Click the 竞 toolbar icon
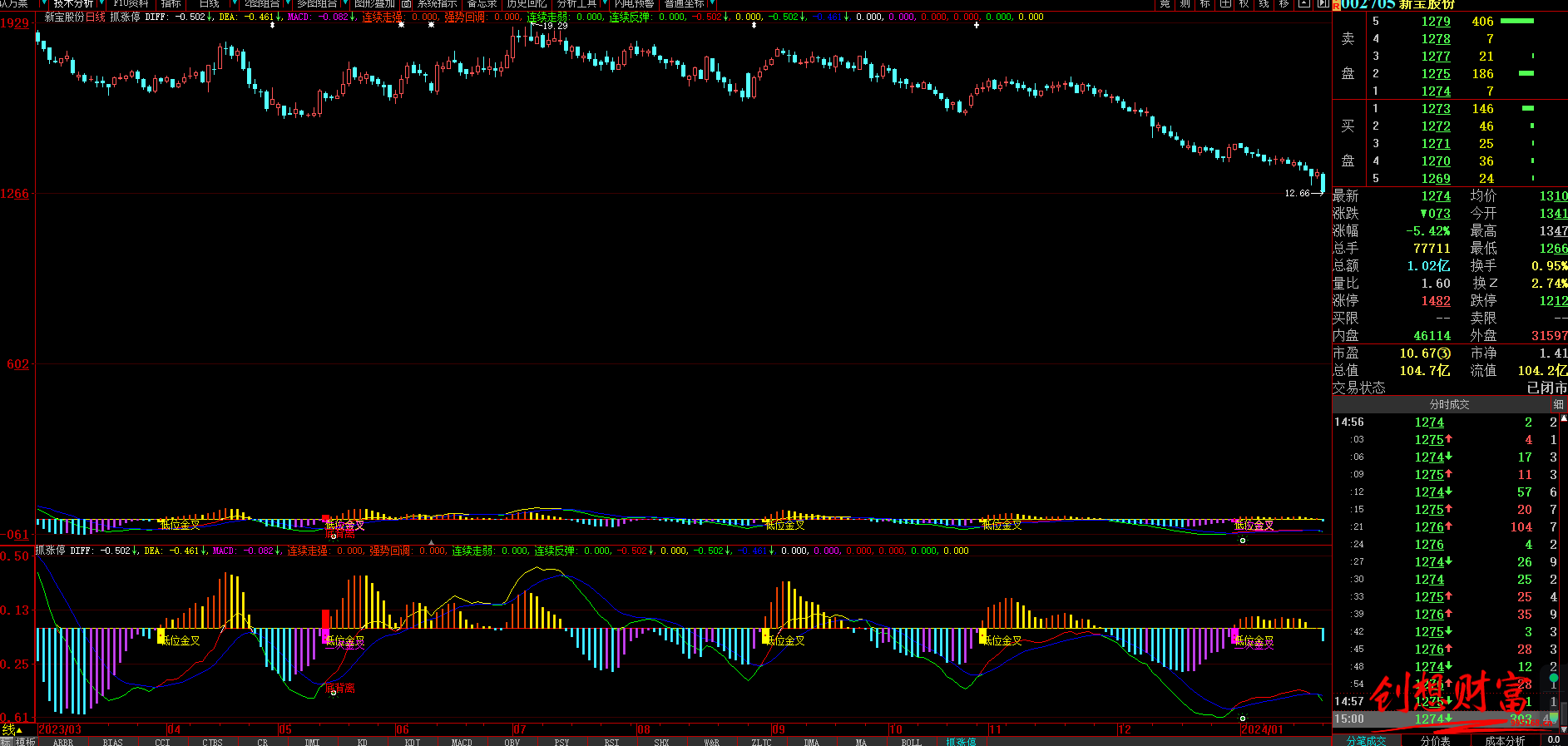Image resolution: width=1568 pixels, height=746 pixels. 1165,4
